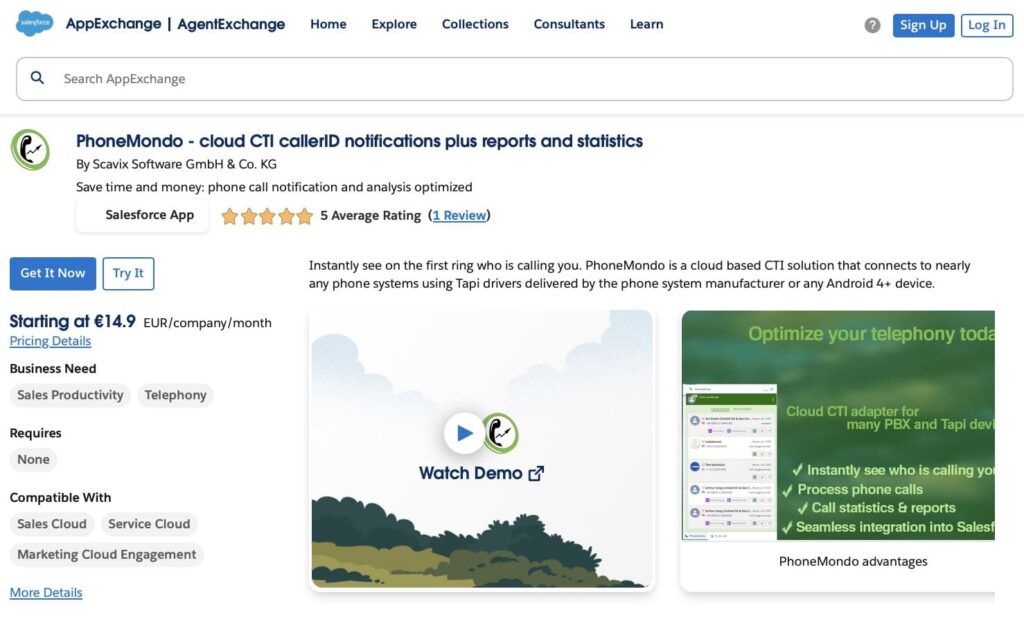Viewport: 1024px width, 635px height.
Task: Click the search magnifier icon
Action: click(x=38, y=78)
